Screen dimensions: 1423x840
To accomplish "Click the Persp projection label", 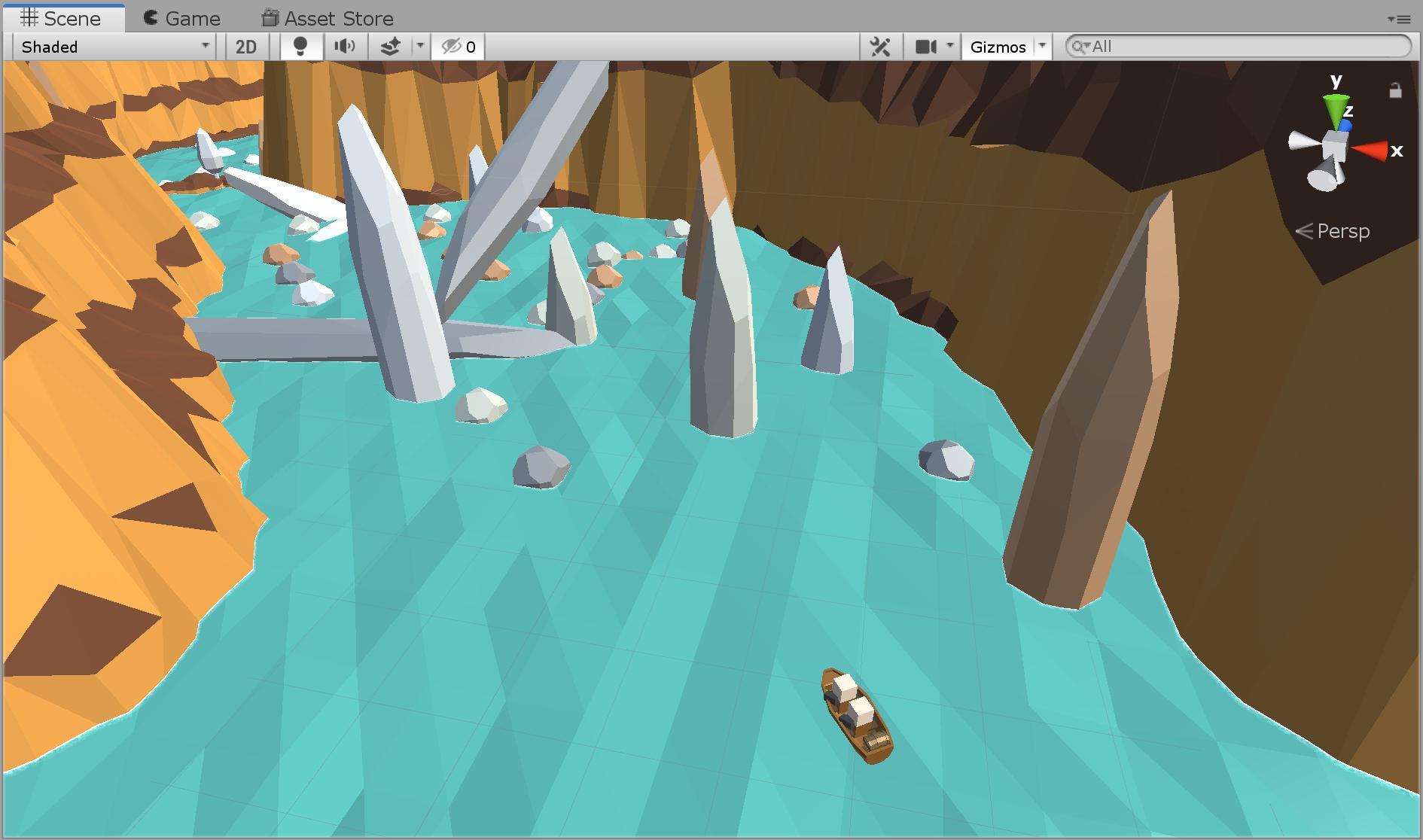I will coord(1333,231).
